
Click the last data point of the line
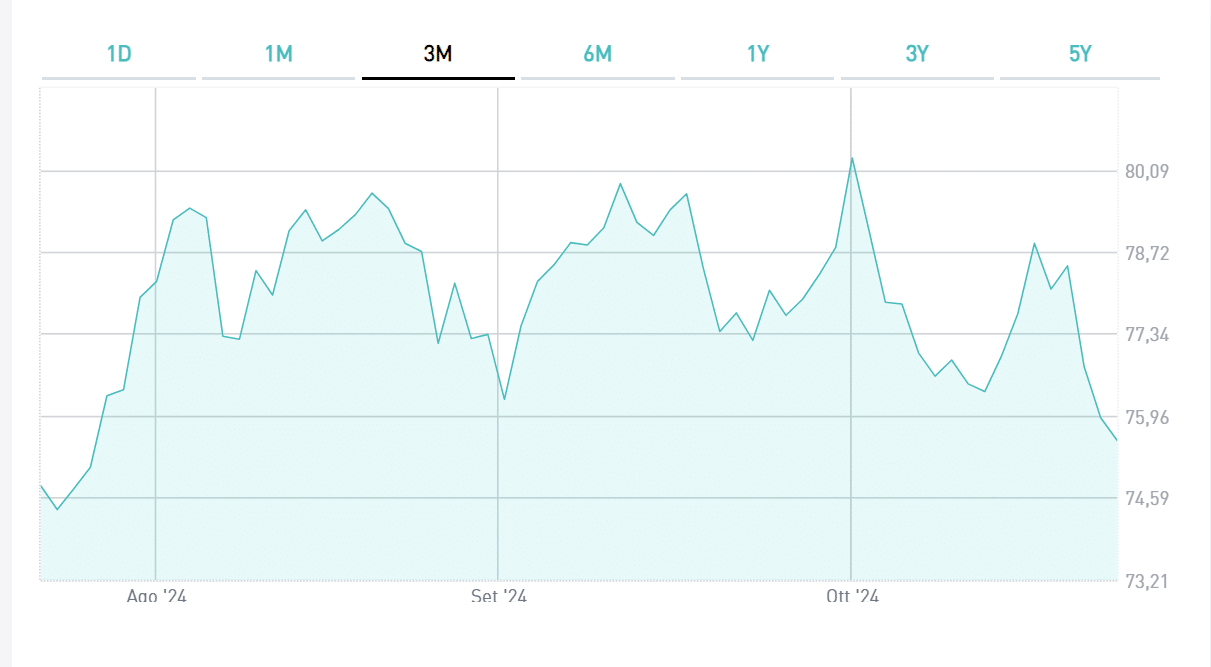[1116, 440]
